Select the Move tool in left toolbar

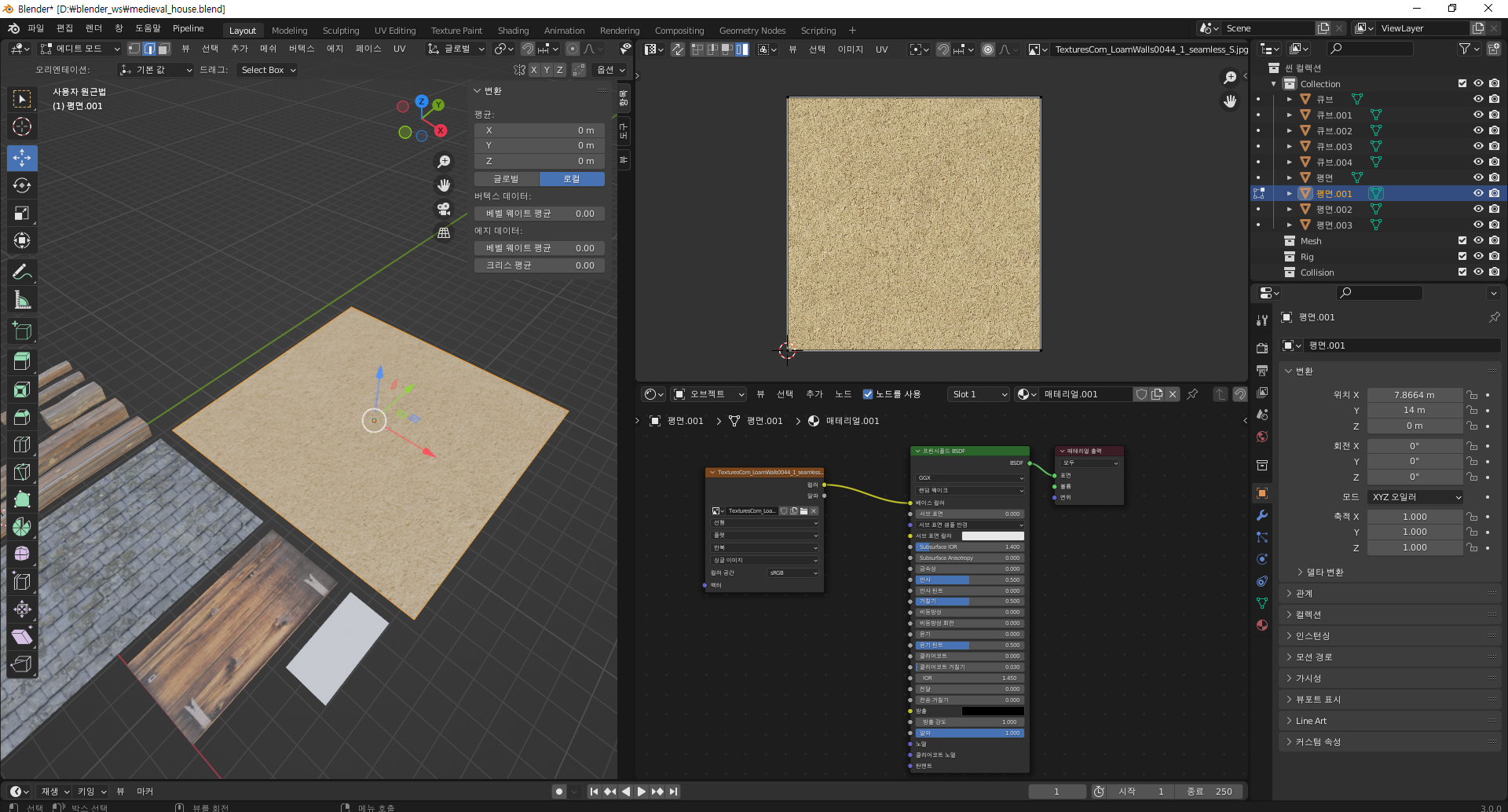[x=22, y=158]
